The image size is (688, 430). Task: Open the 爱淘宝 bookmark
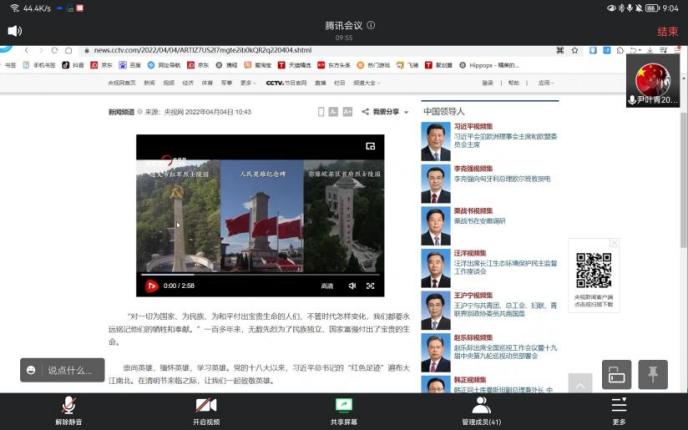(258, 65)
